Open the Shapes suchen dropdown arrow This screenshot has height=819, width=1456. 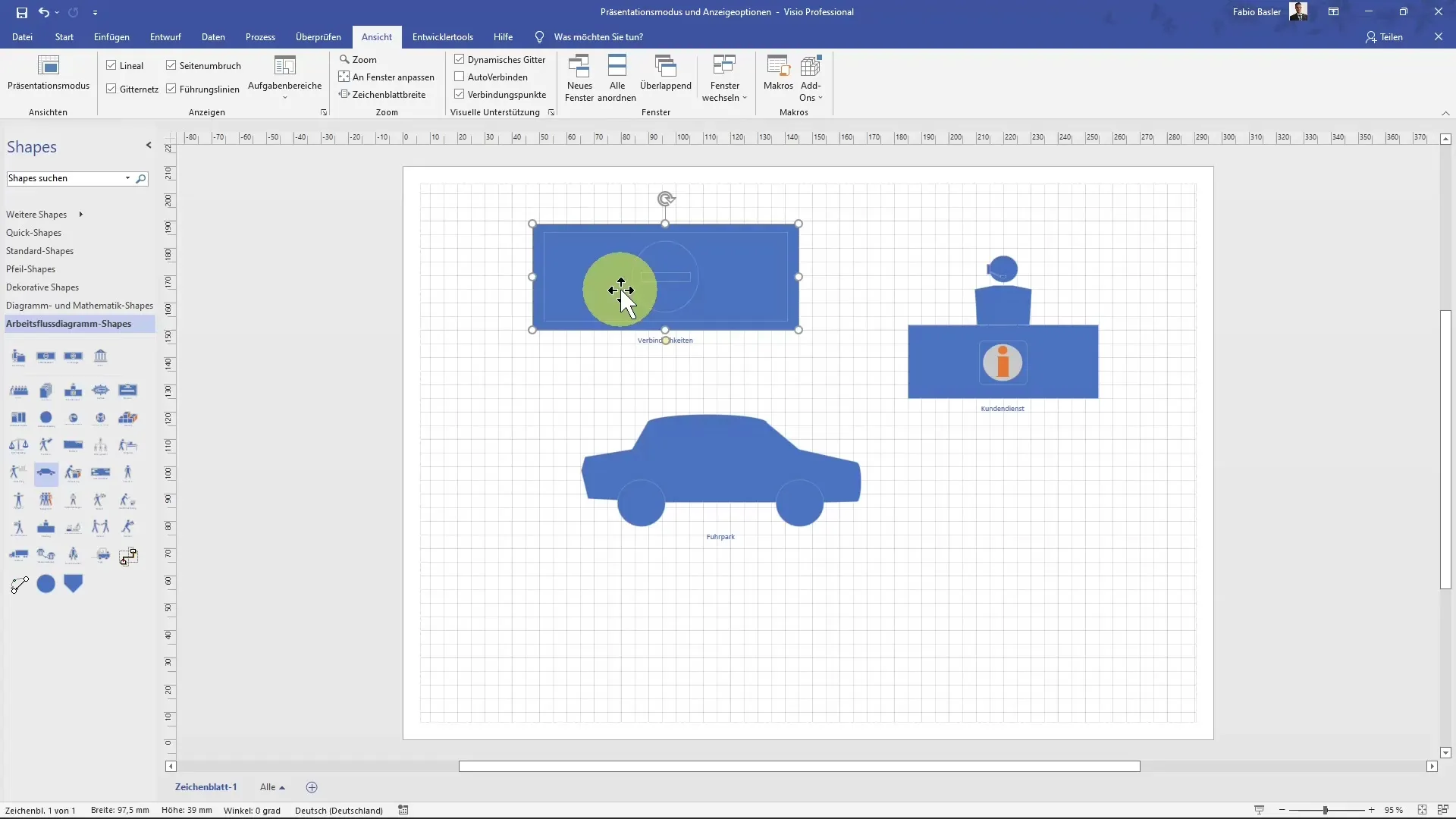(x=127, y=178)
